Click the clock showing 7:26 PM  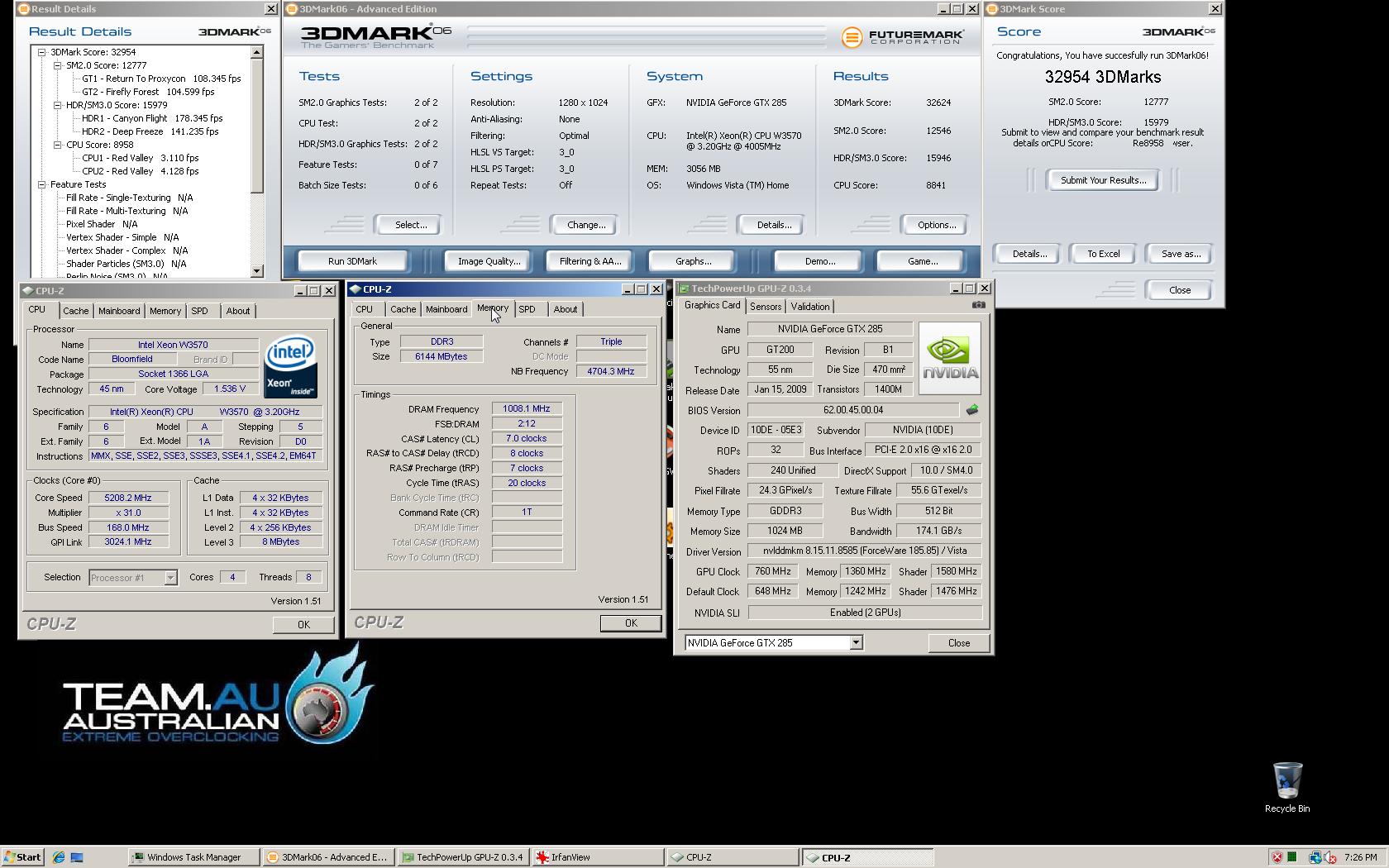pos(1361,857)
